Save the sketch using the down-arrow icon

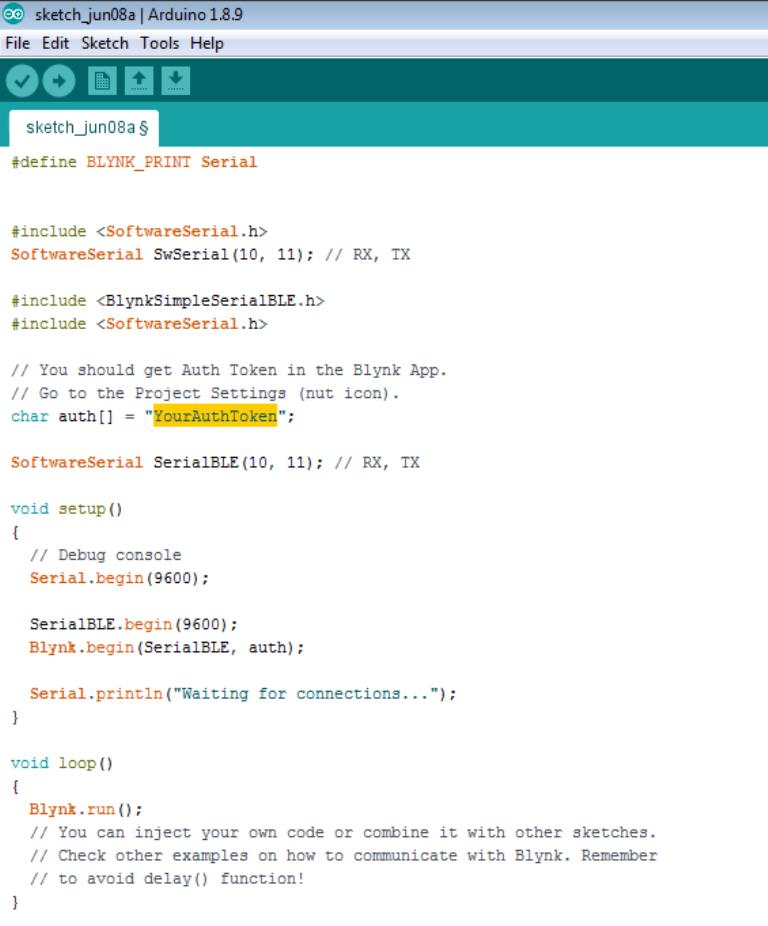[175, 82]
